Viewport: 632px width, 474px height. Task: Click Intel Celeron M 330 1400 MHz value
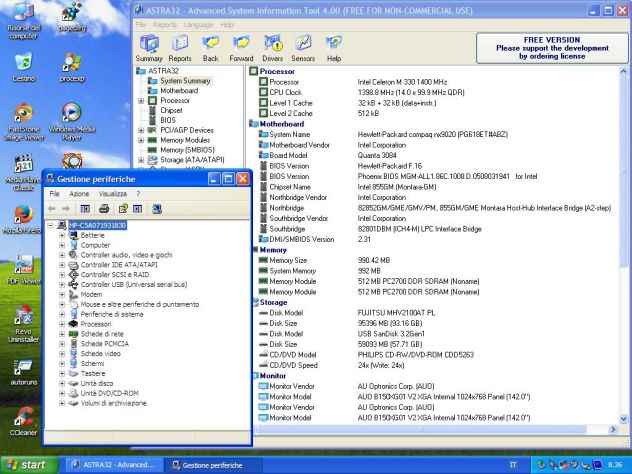tap(402, 82)
